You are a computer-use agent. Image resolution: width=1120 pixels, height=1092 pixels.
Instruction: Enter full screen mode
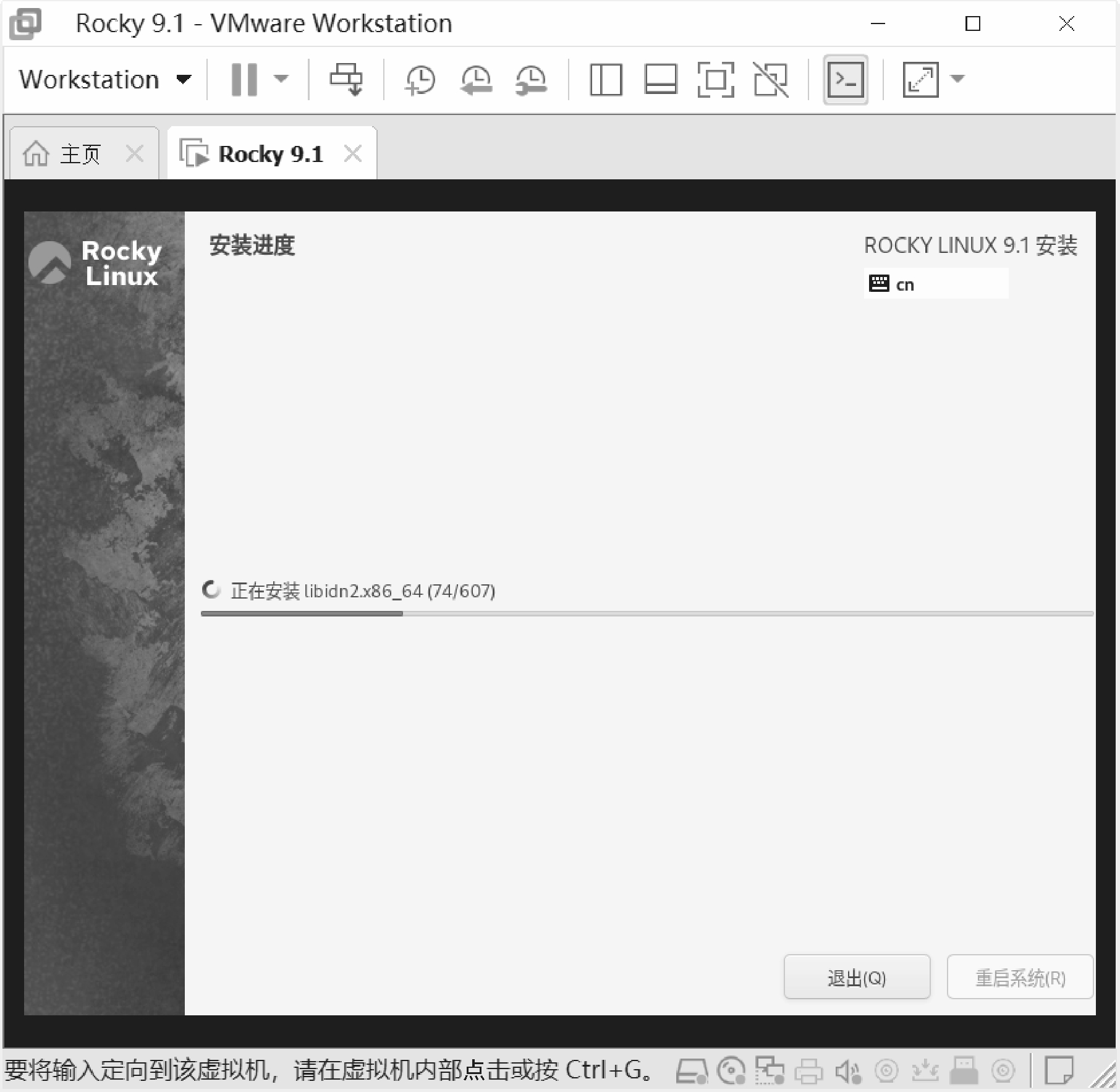(716, 80)
